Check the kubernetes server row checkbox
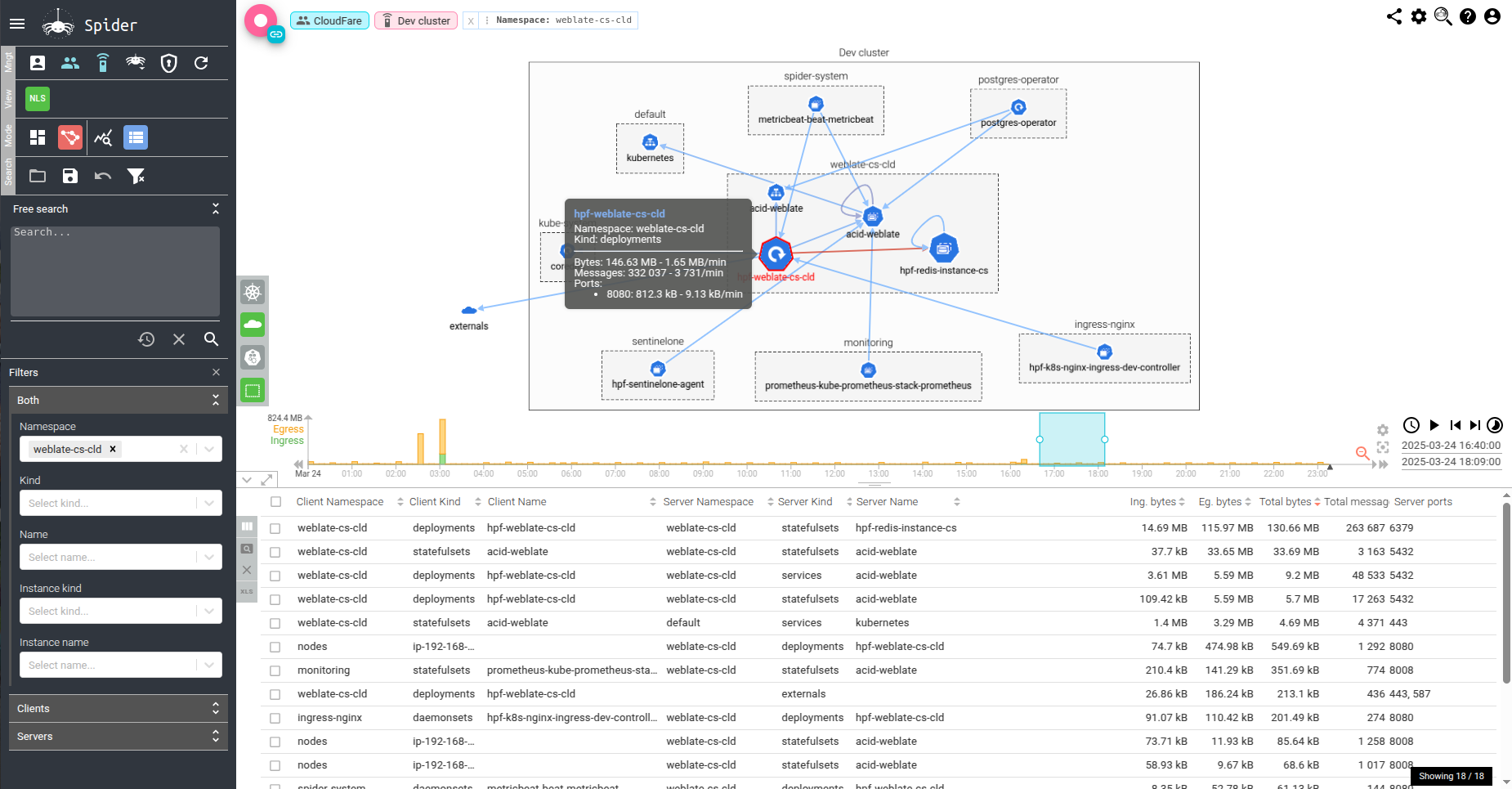This screenshot has width=1512, height=789. pyautogui.click(x=275, y=624)
